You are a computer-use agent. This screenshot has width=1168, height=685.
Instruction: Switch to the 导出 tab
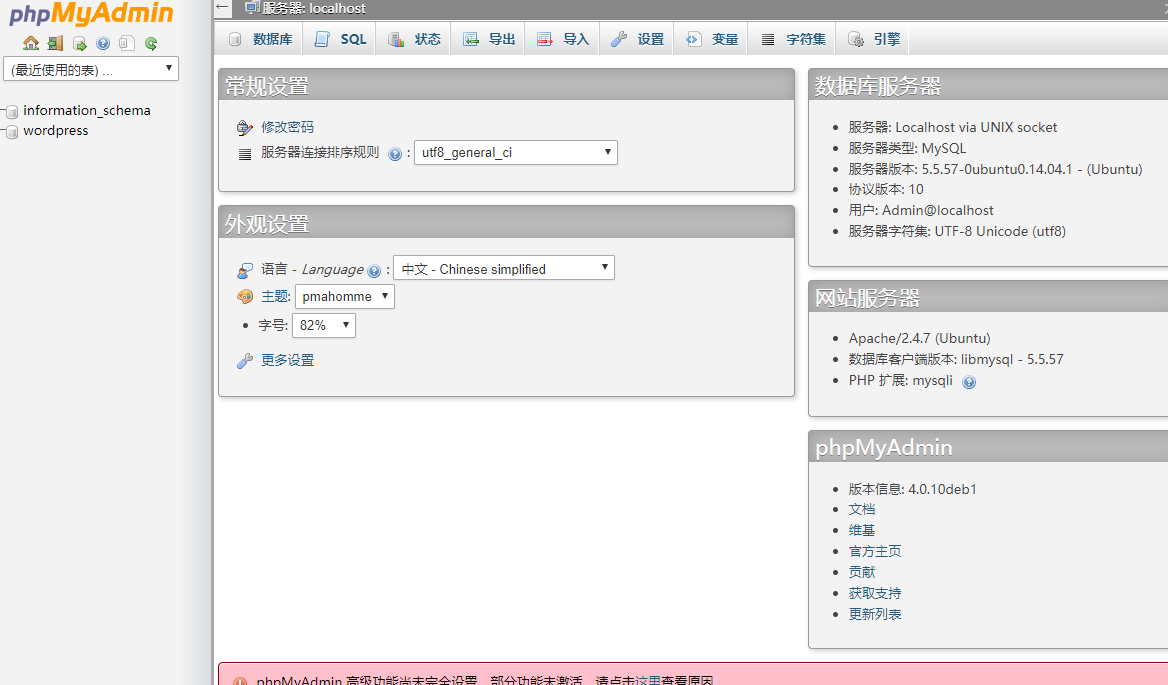coord(488,39)
